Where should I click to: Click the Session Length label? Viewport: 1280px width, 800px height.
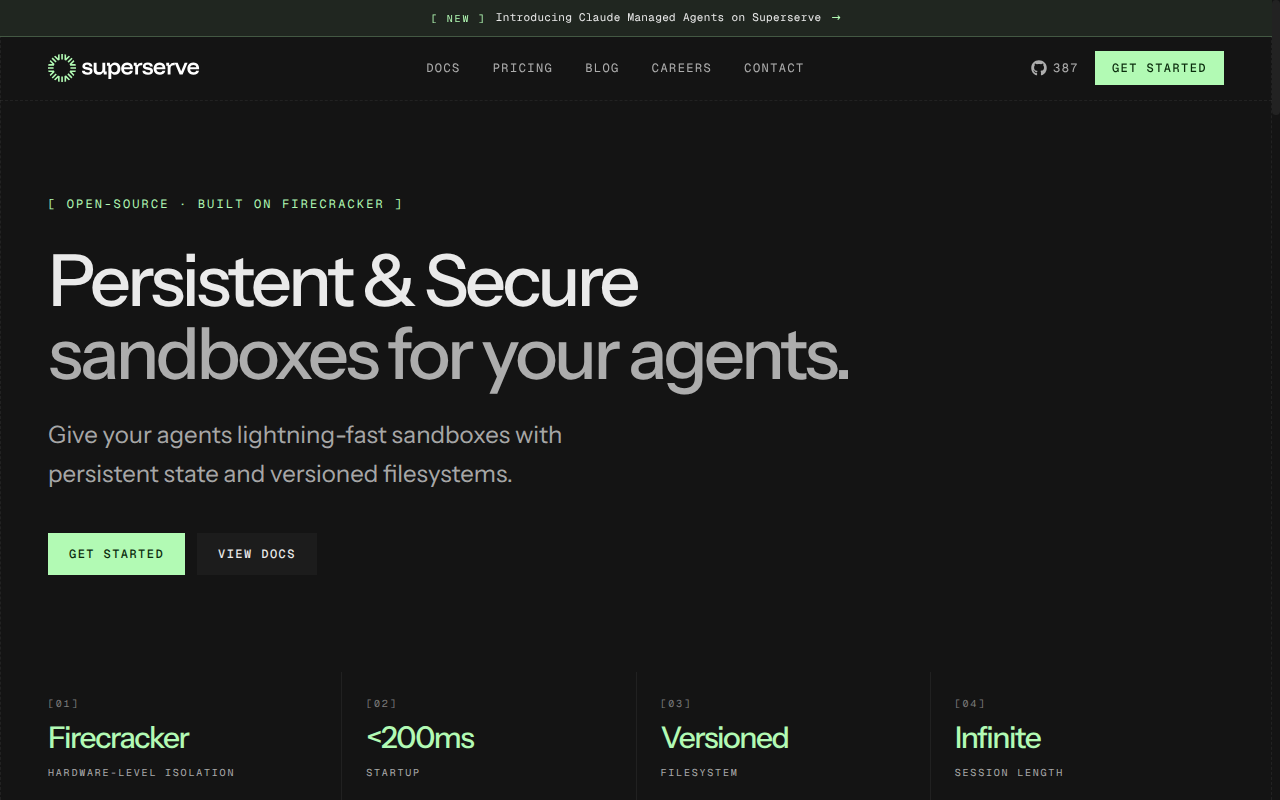[x=1009, y=773]
